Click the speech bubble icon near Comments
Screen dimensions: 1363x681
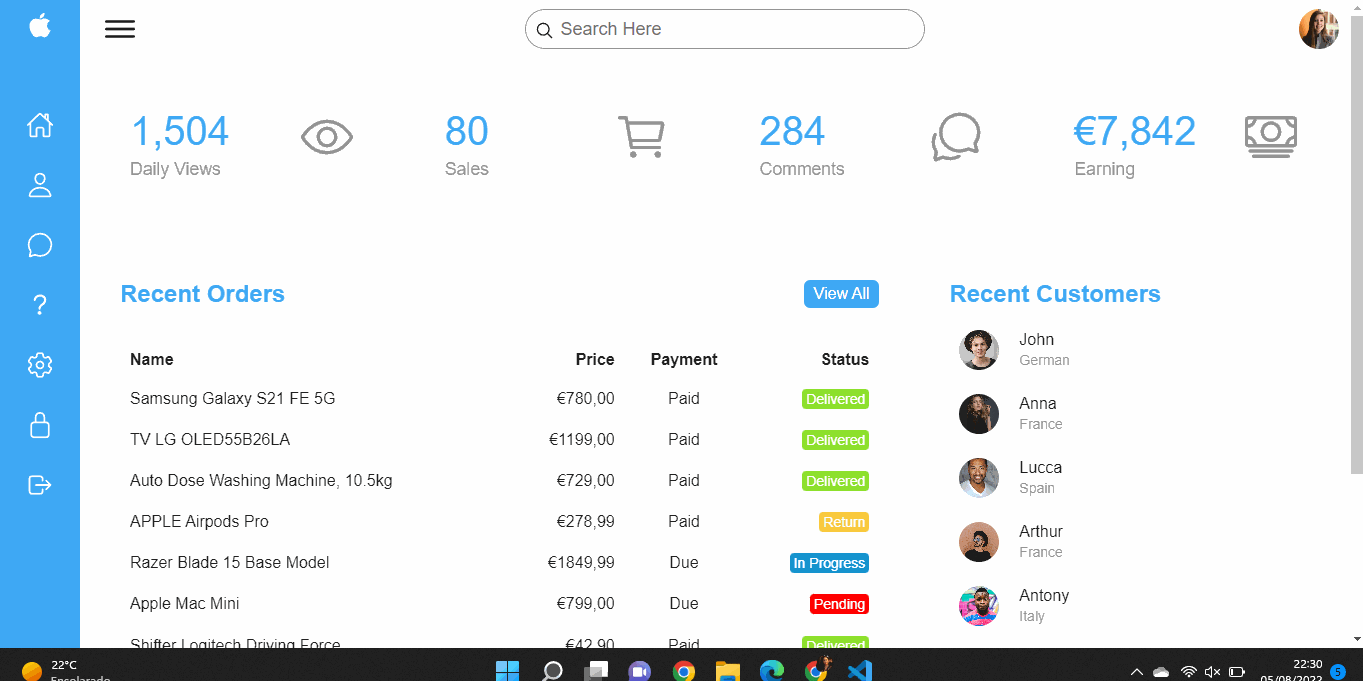pyautogui.click(x=955, y=137)
